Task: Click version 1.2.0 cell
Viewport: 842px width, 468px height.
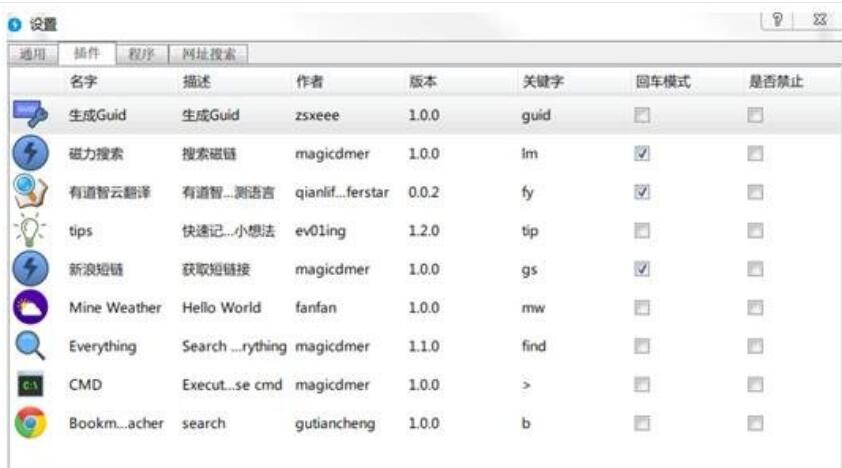Action: 424,231
